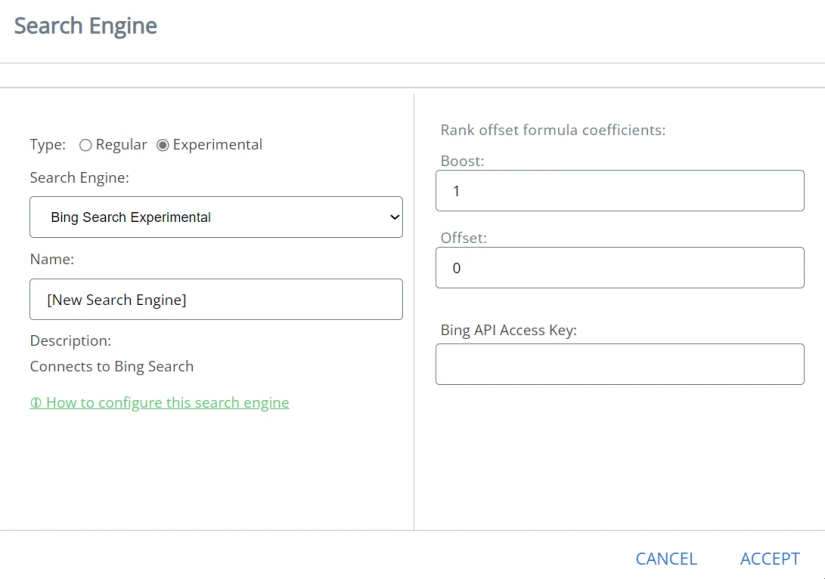Focus the Offset coefficient input field

[x=619, y=268]
